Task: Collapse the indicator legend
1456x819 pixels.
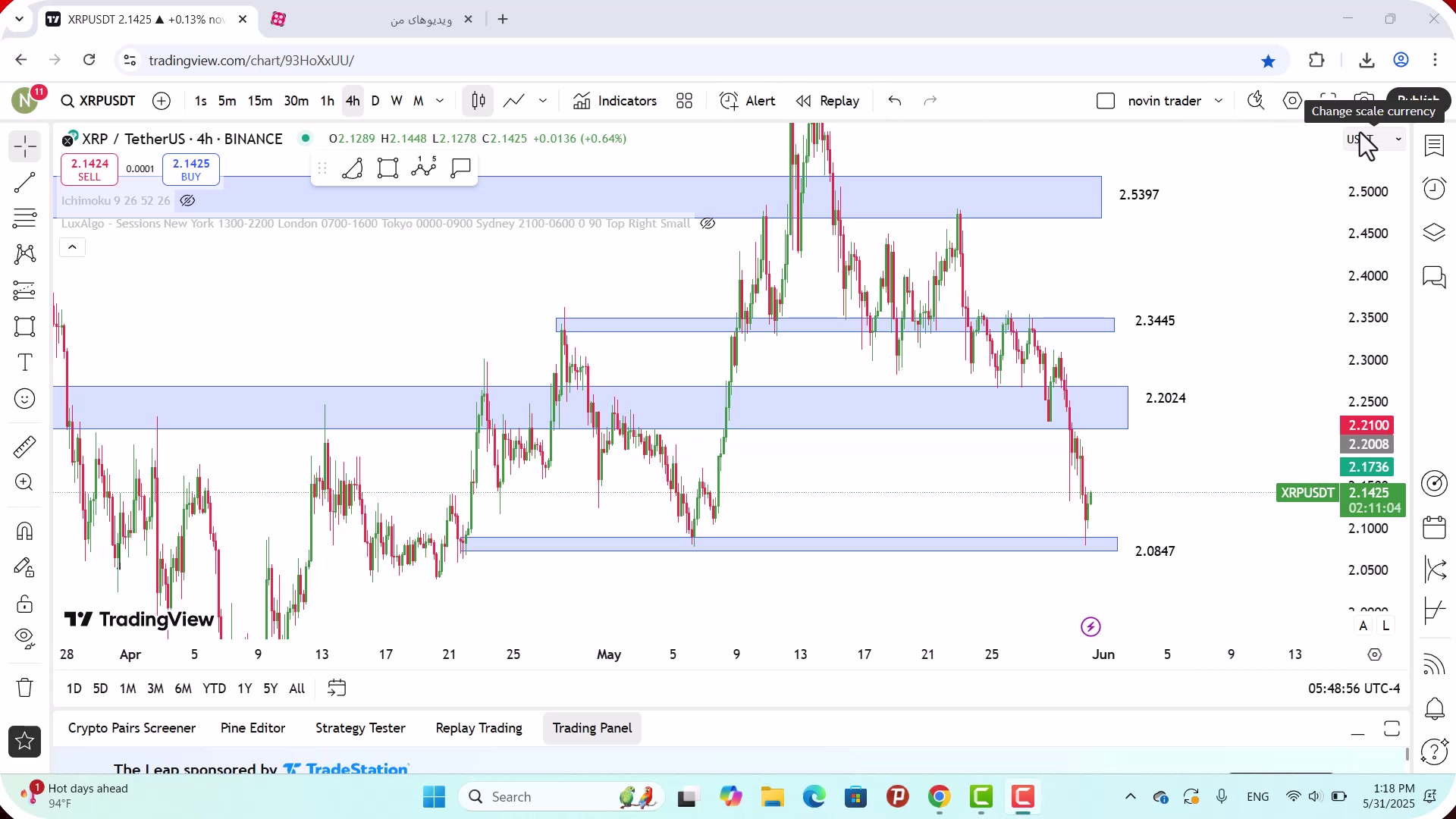Action: tap(72, 247)
